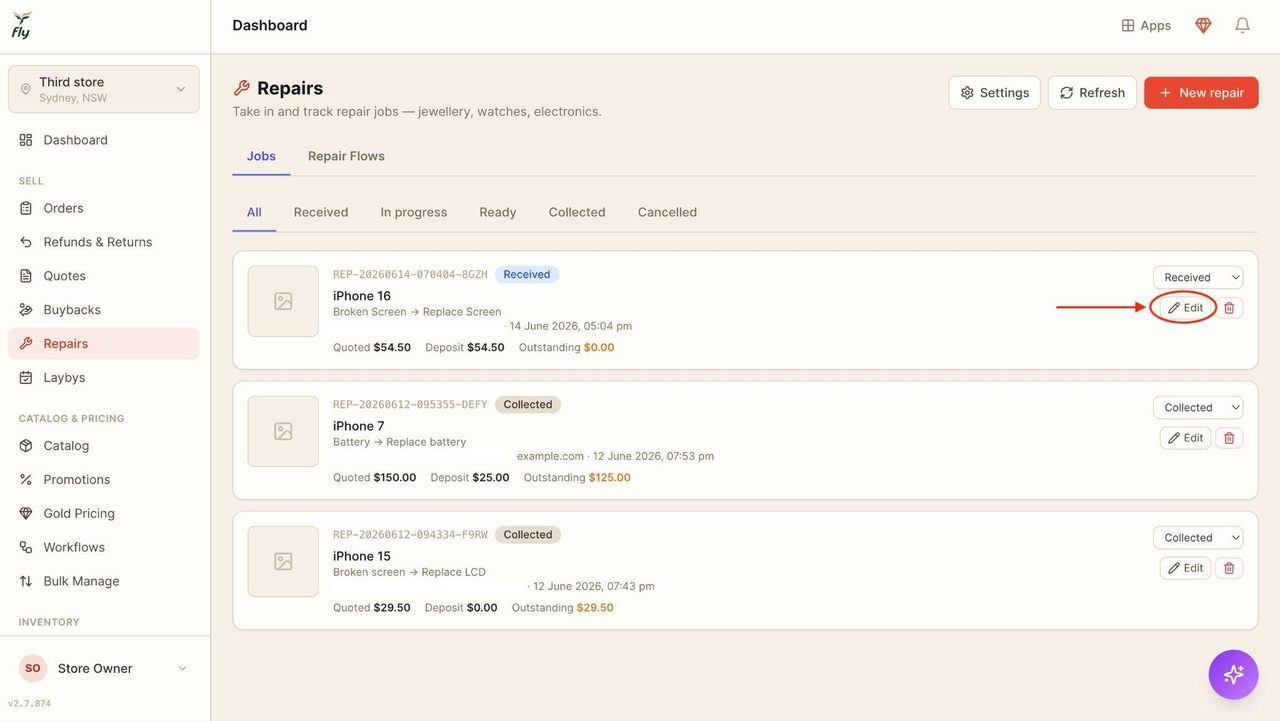Click the iPhone 15 job title
The height and width of the screenshot is (721, 1280).
pos(362,556)
